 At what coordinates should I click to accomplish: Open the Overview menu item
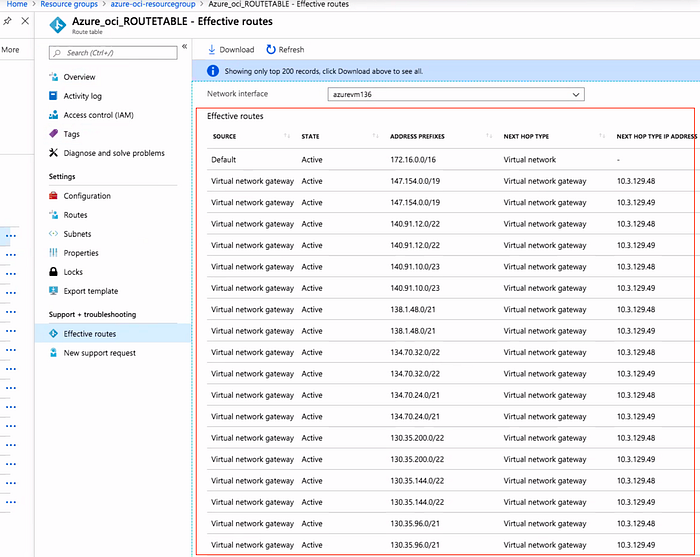(79, 77)
